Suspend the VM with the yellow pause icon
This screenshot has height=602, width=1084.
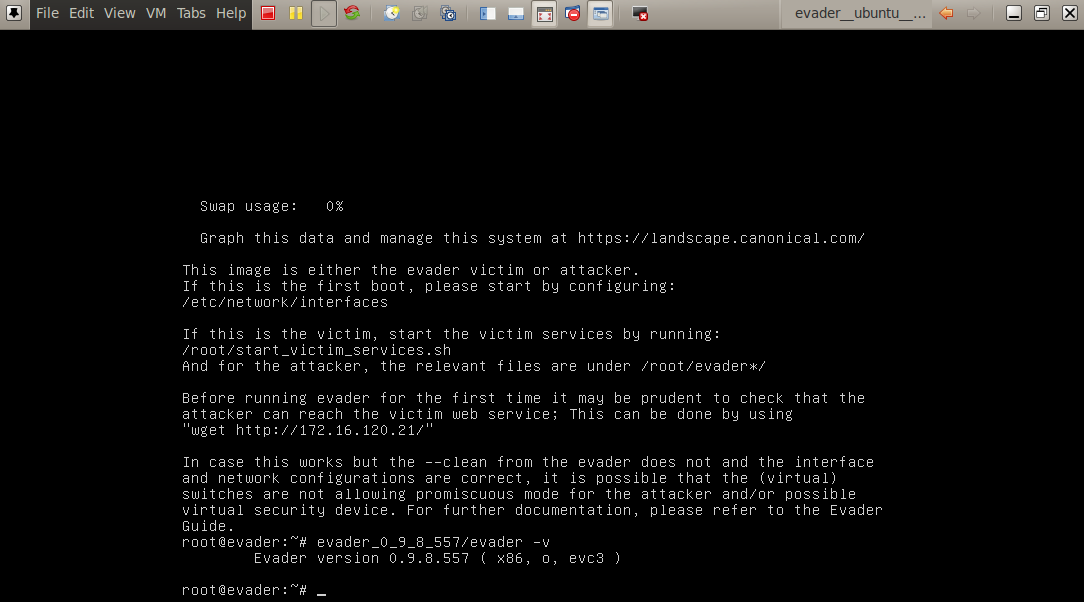click(x=296, y=14)
